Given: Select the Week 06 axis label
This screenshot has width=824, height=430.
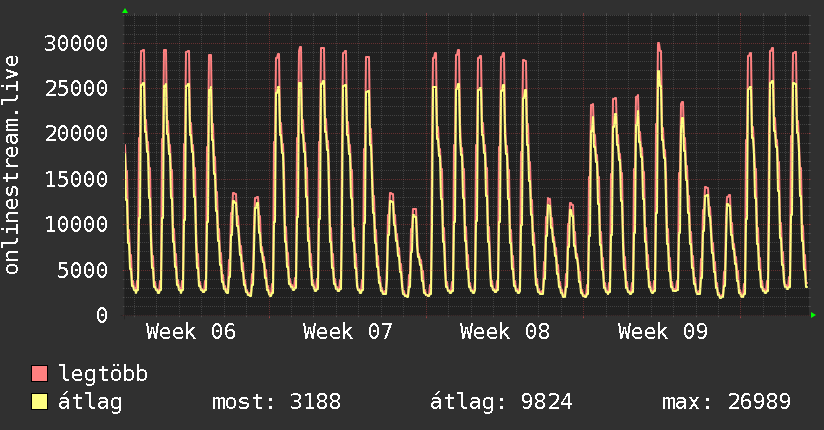Looking at the screenshot, I should [191, 331].
